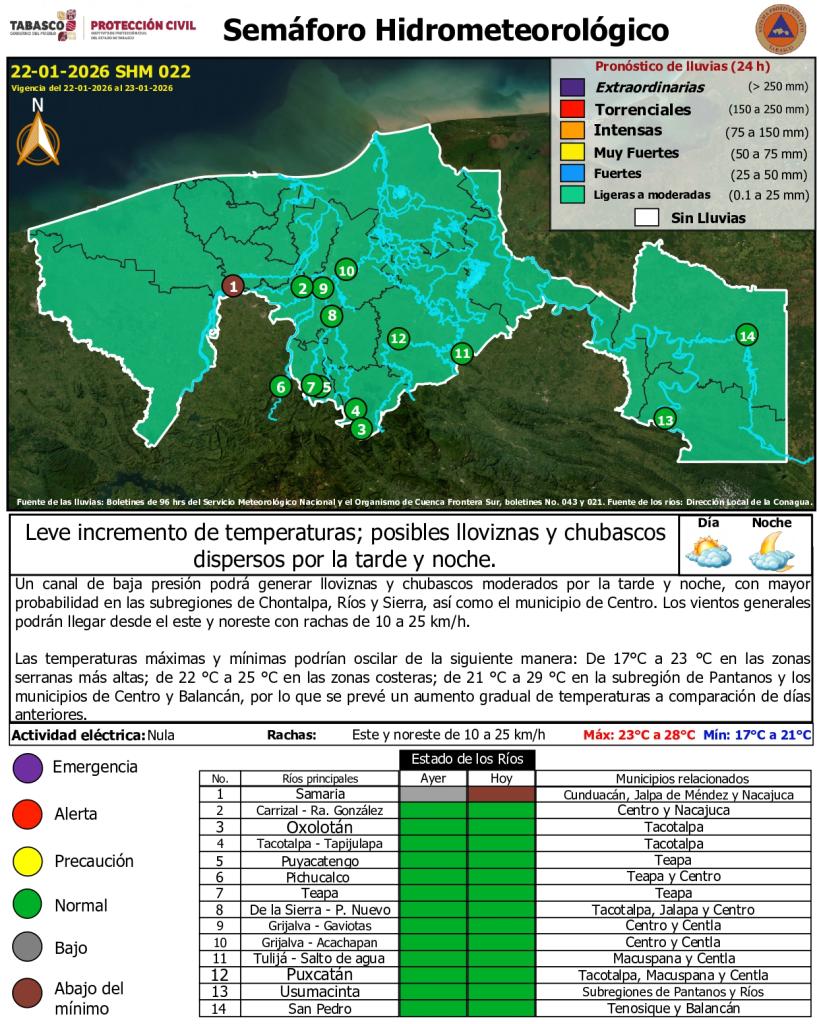This screenshot has height=1024, width=819.
Task: Click the Hoy column header
Action: [x=501, y=779]
